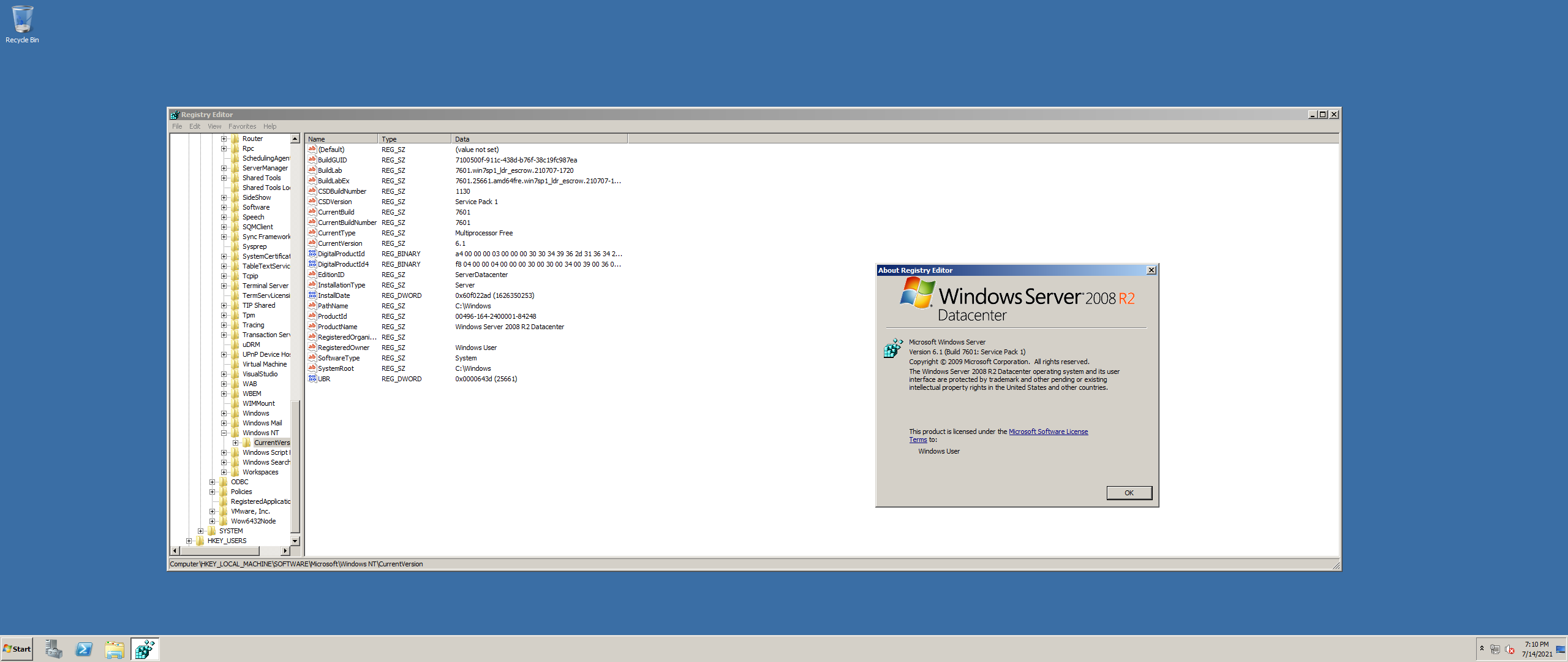The height and width of the screenshot is (662, 1568).
Task: Click the DWORD icon of InstallDate value
Action: tap(312, 295)
